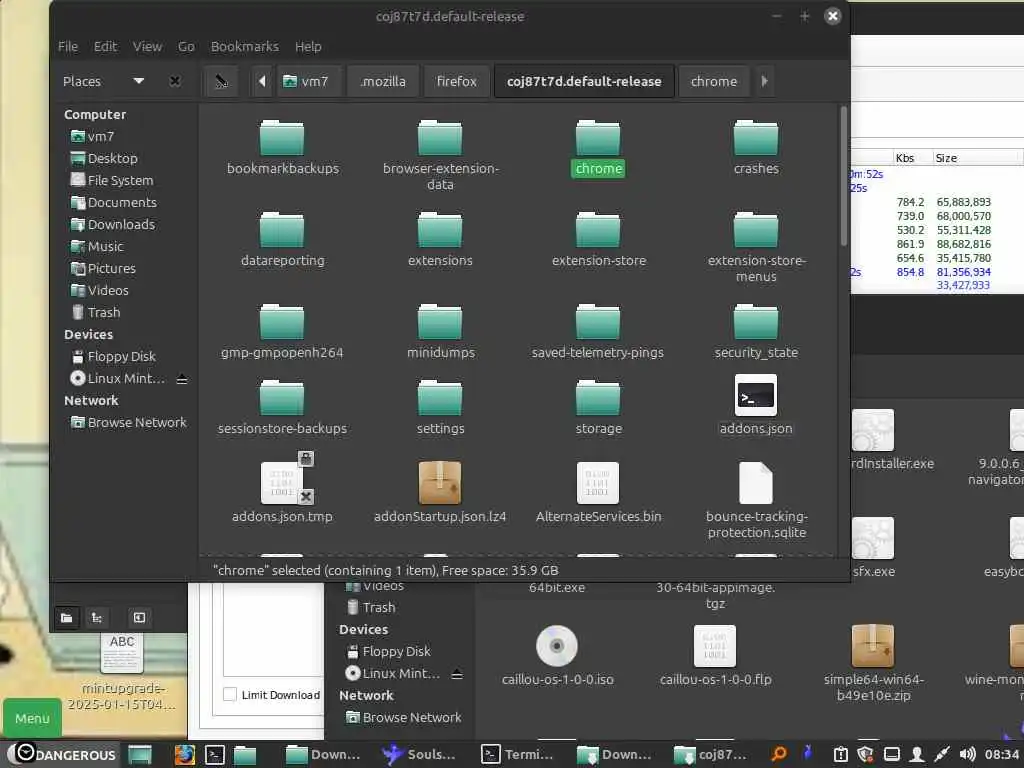Switch to the Terminal taskbar window
This screenshot has height=768, width=1024.
pos(517,754)
